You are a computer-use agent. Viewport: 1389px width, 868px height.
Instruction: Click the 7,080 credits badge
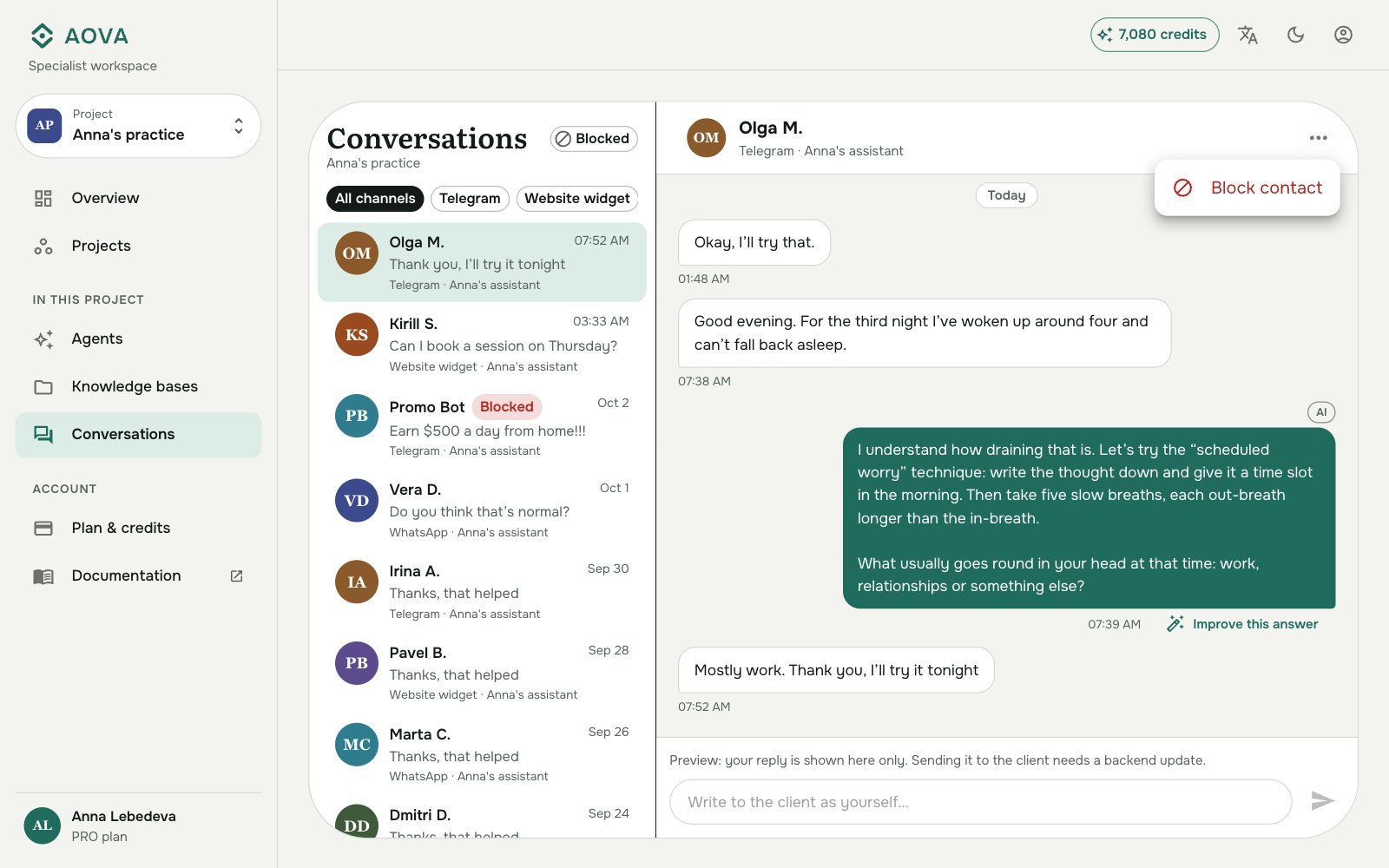[1155, 35]
